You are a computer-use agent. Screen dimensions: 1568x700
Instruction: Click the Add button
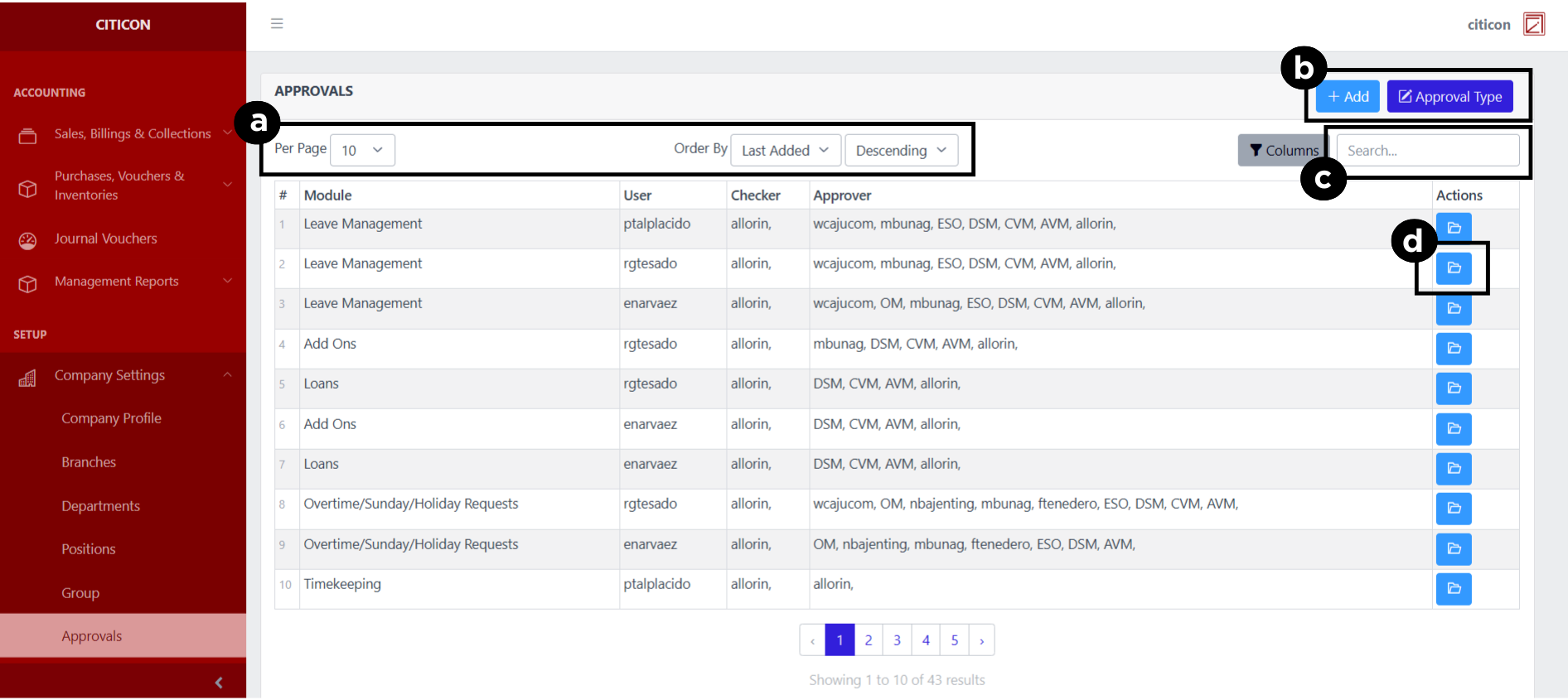tap(1348, 97)
